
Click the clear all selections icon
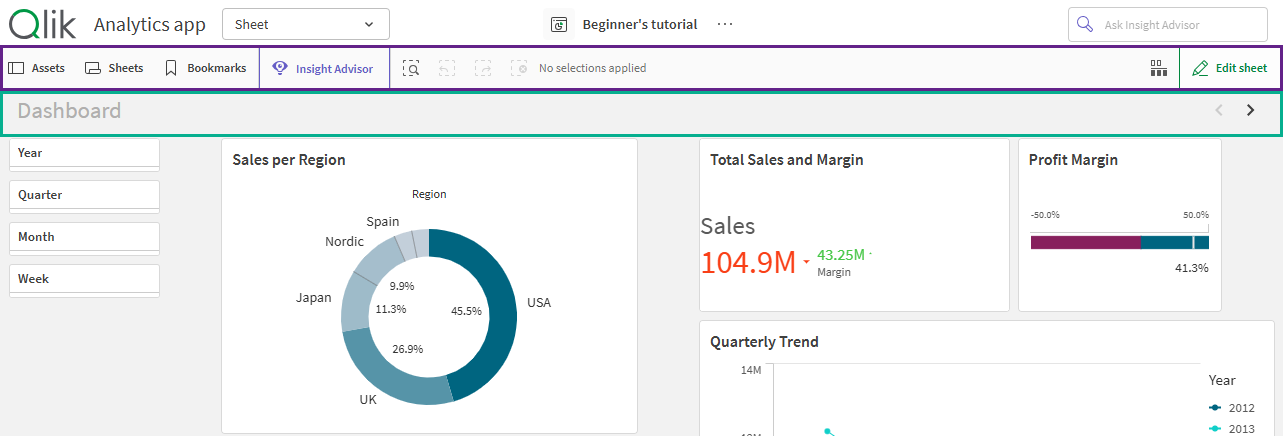click(x=518, y=68)
